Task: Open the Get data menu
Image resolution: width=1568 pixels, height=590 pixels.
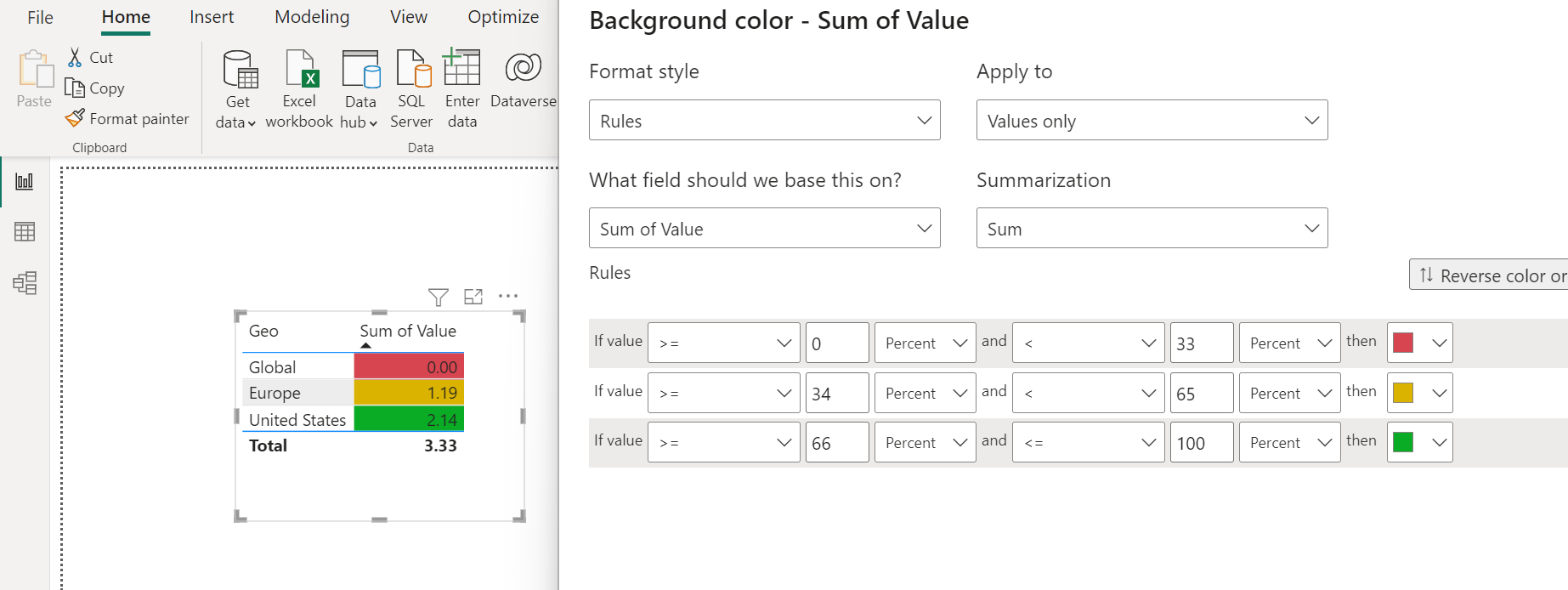Action: 238,88
